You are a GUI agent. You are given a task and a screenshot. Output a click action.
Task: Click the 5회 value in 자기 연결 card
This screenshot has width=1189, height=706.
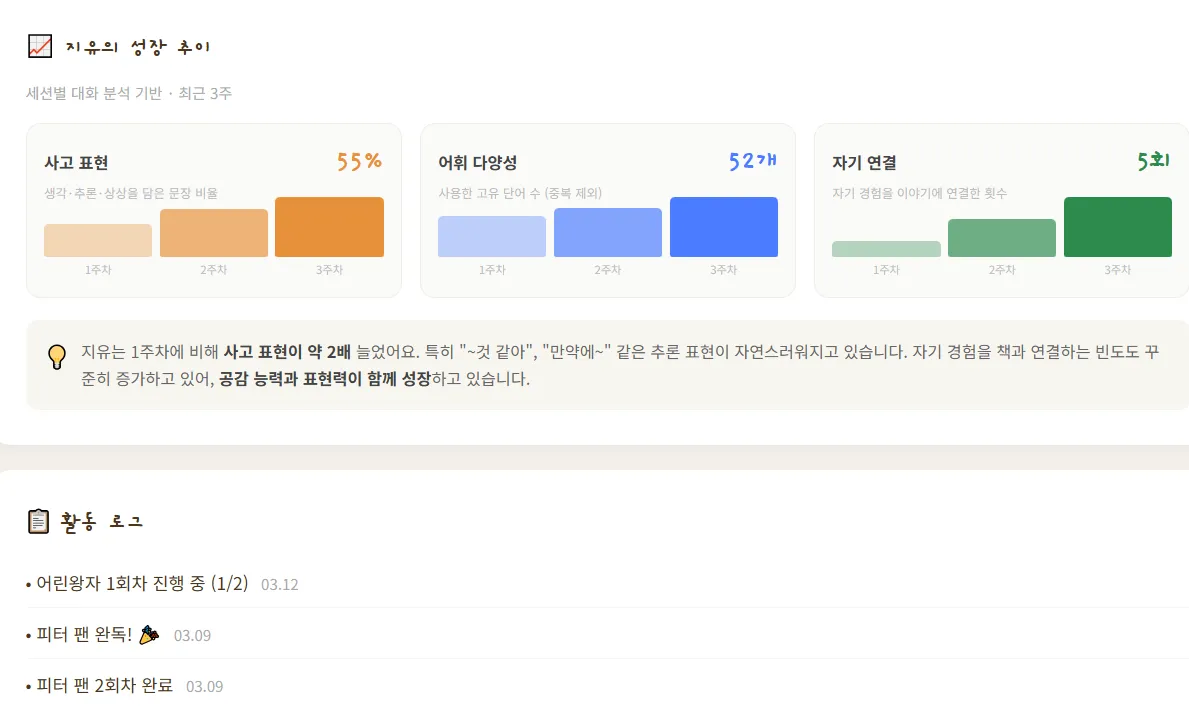click(1153, 162)
